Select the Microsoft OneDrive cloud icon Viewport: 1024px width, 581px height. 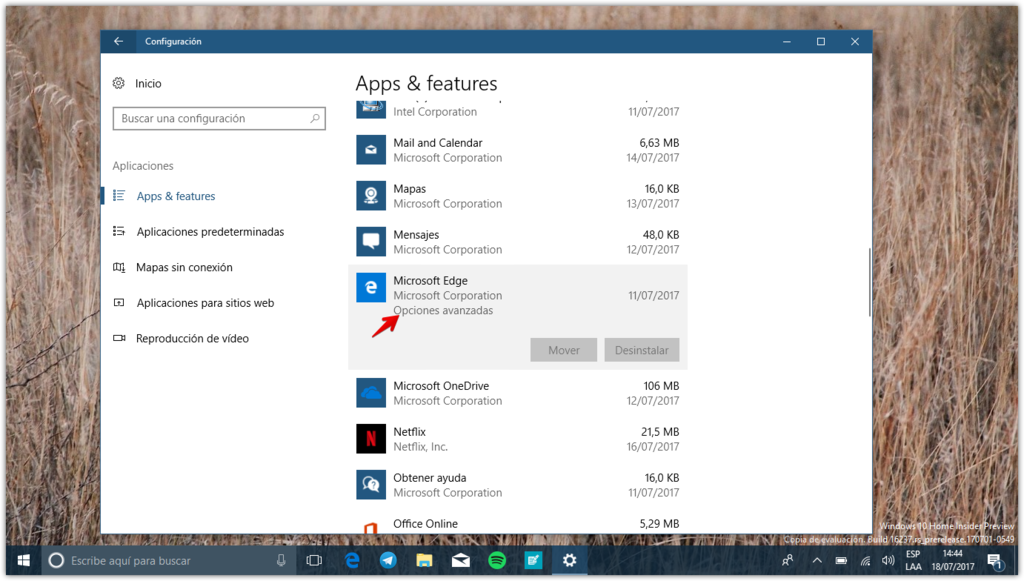pos(371,393)
